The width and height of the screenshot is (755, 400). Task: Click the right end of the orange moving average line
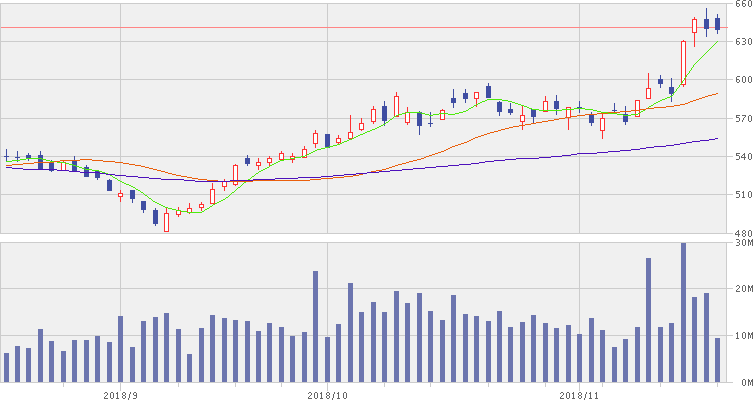tap(717, 93)
